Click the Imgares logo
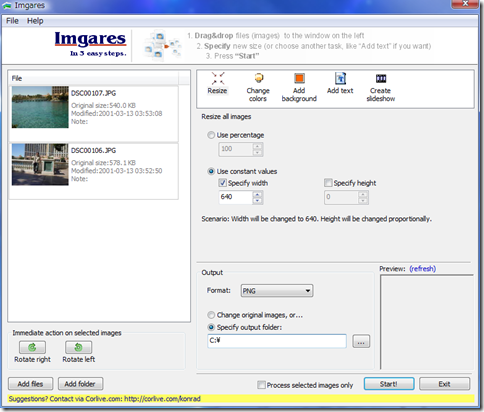Screen dimensions: 484x412 (90, 44)
